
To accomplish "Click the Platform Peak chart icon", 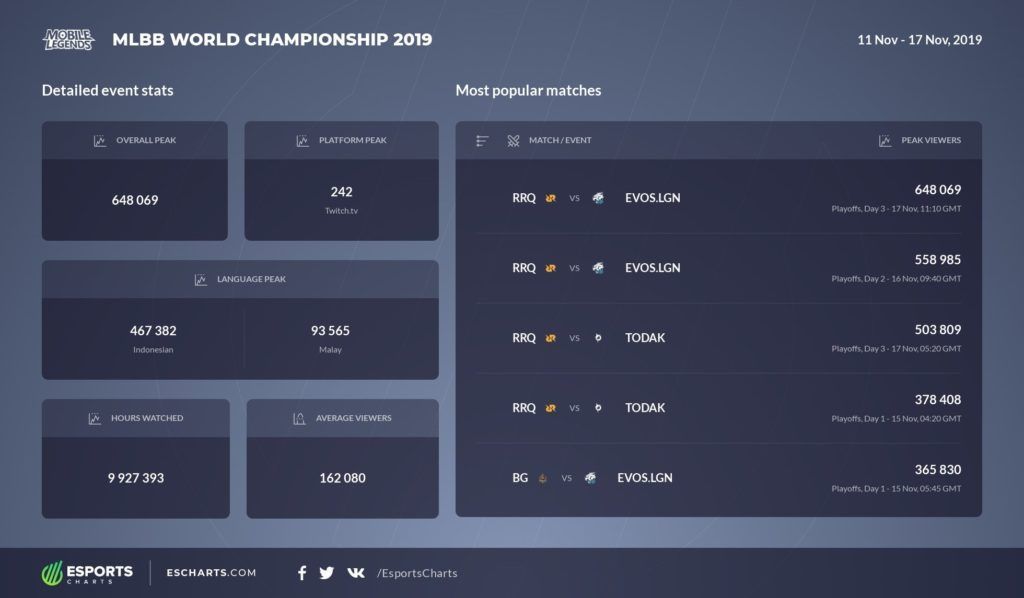I will (302, 141).
